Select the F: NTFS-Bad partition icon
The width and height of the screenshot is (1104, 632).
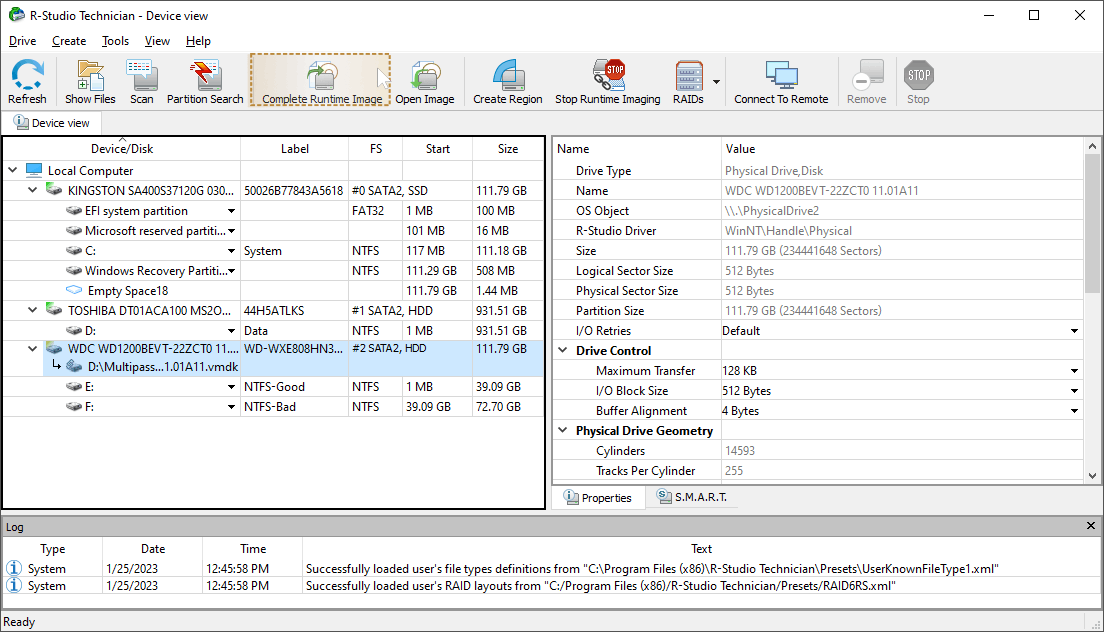pos(74,407)
